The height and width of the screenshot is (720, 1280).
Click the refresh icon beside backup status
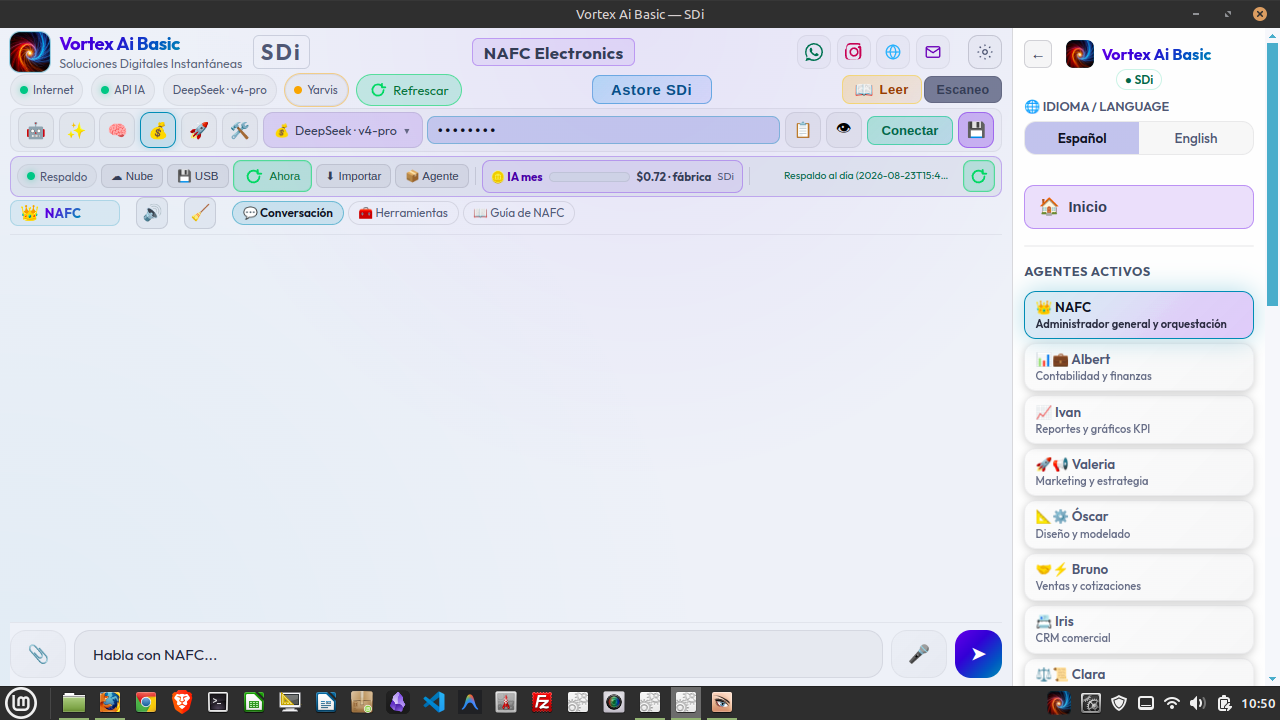click(979, 176)
